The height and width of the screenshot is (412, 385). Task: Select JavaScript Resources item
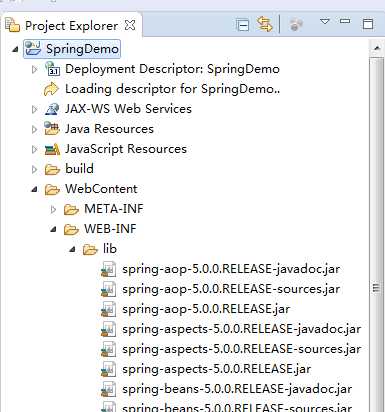tap(126, 149)
